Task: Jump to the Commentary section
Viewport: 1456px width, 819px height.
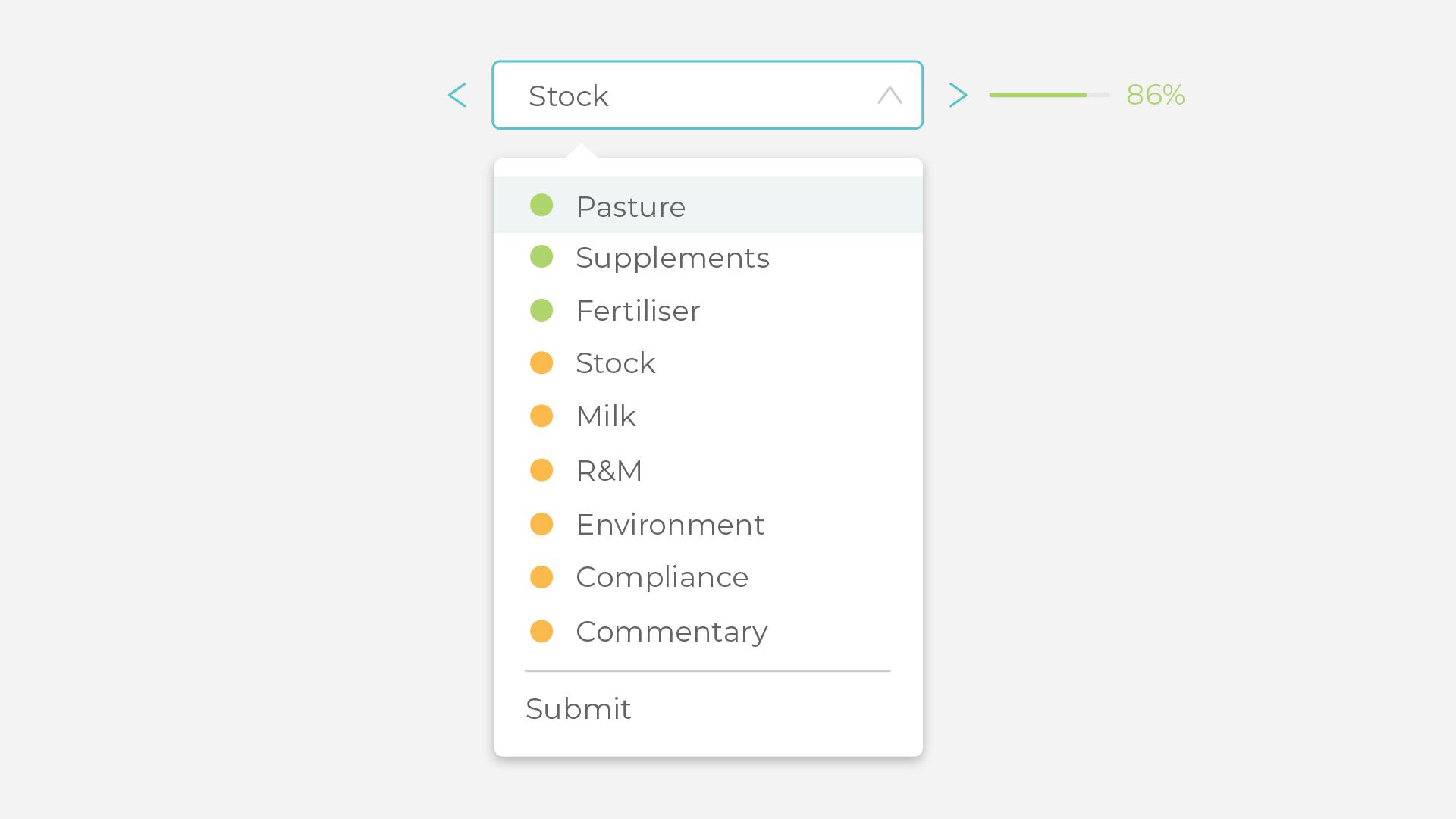Action: click(671, 632)
